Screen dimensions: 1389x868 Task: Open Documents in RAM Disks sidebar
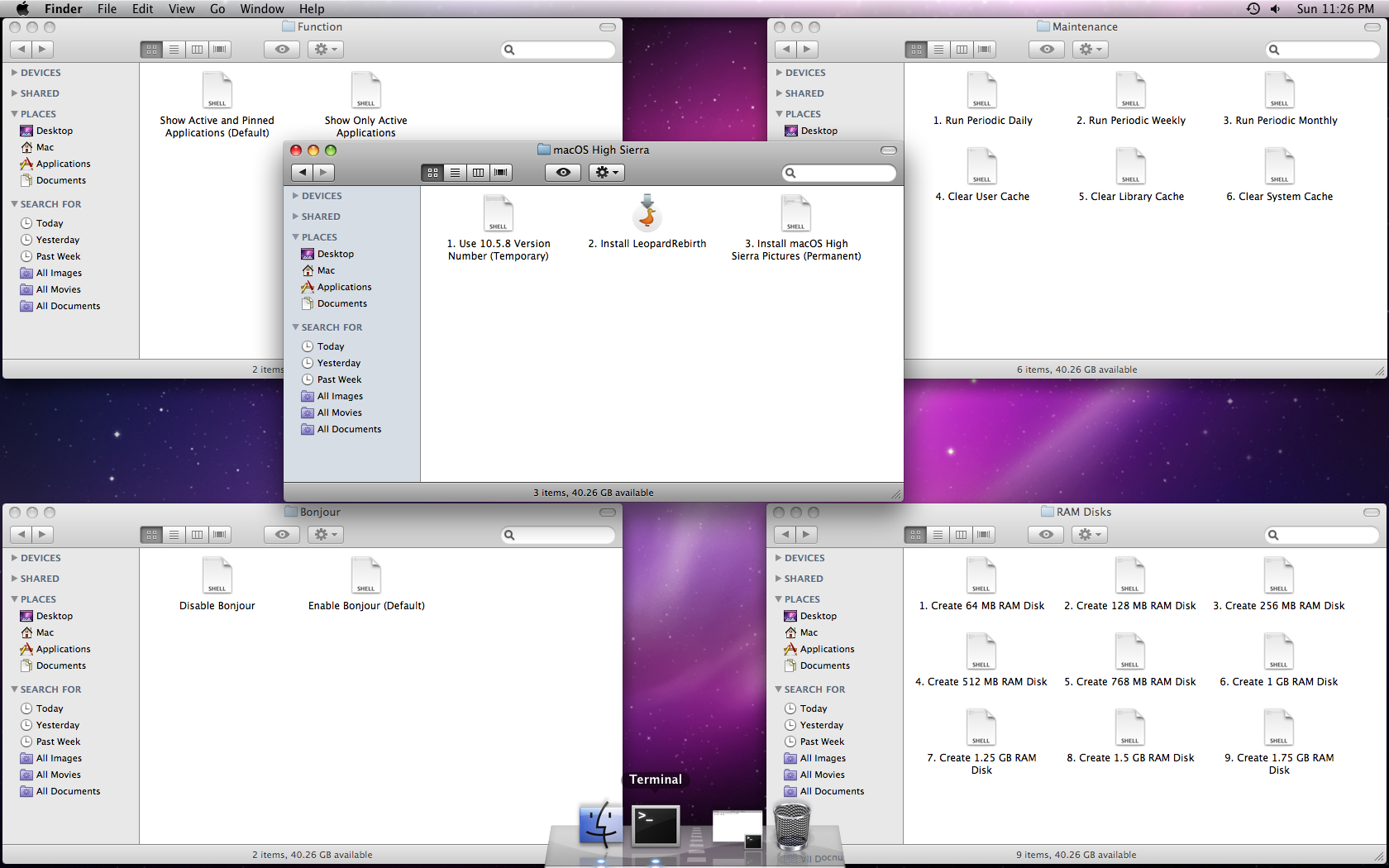[825, 665]
